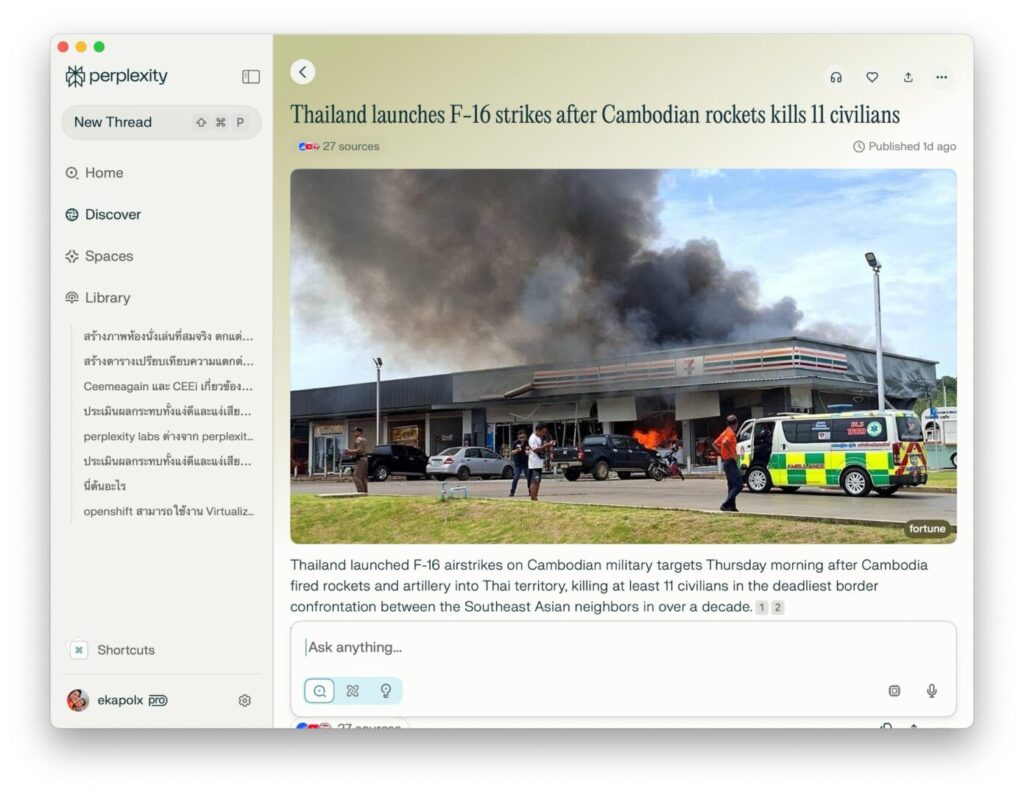Go back using the arrow button

[x=302, y=73]
